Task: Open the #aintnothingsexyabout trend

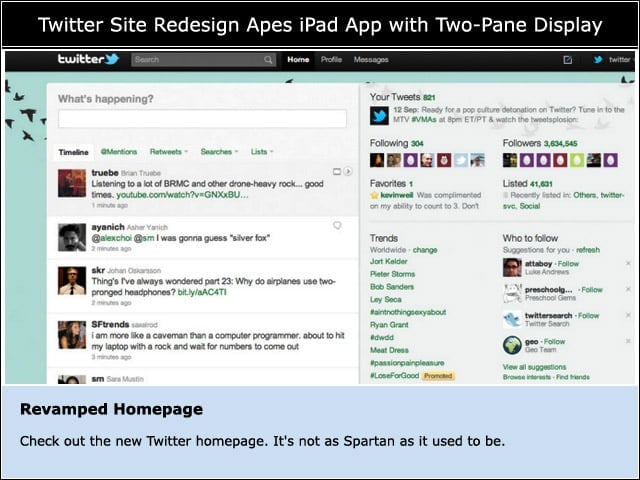Action: point(408,312)
